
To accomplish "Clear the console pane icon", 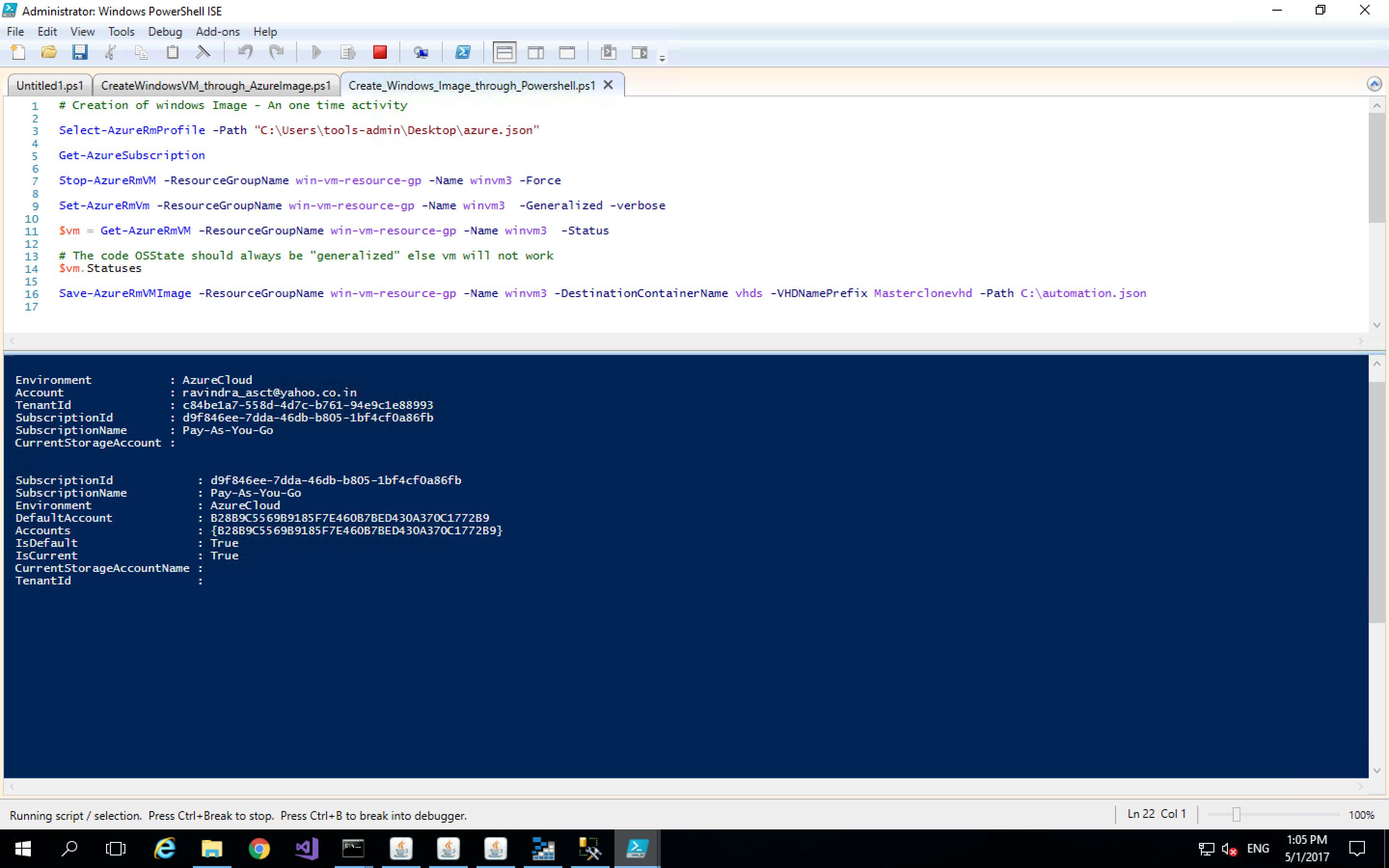I will click(x=203, y=53).
